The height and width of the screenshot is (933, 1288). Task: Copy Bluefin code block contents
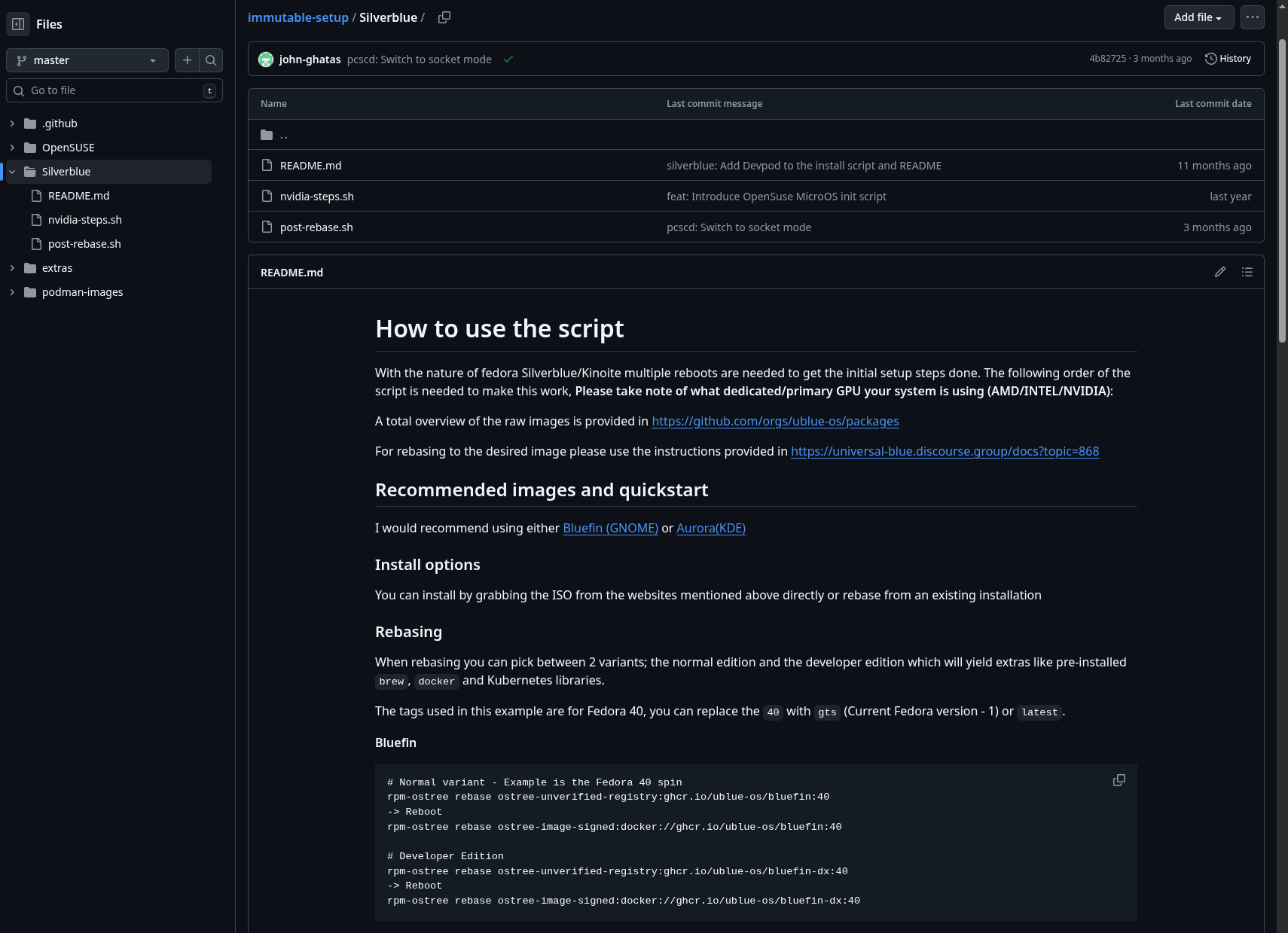click(1119, 780)
